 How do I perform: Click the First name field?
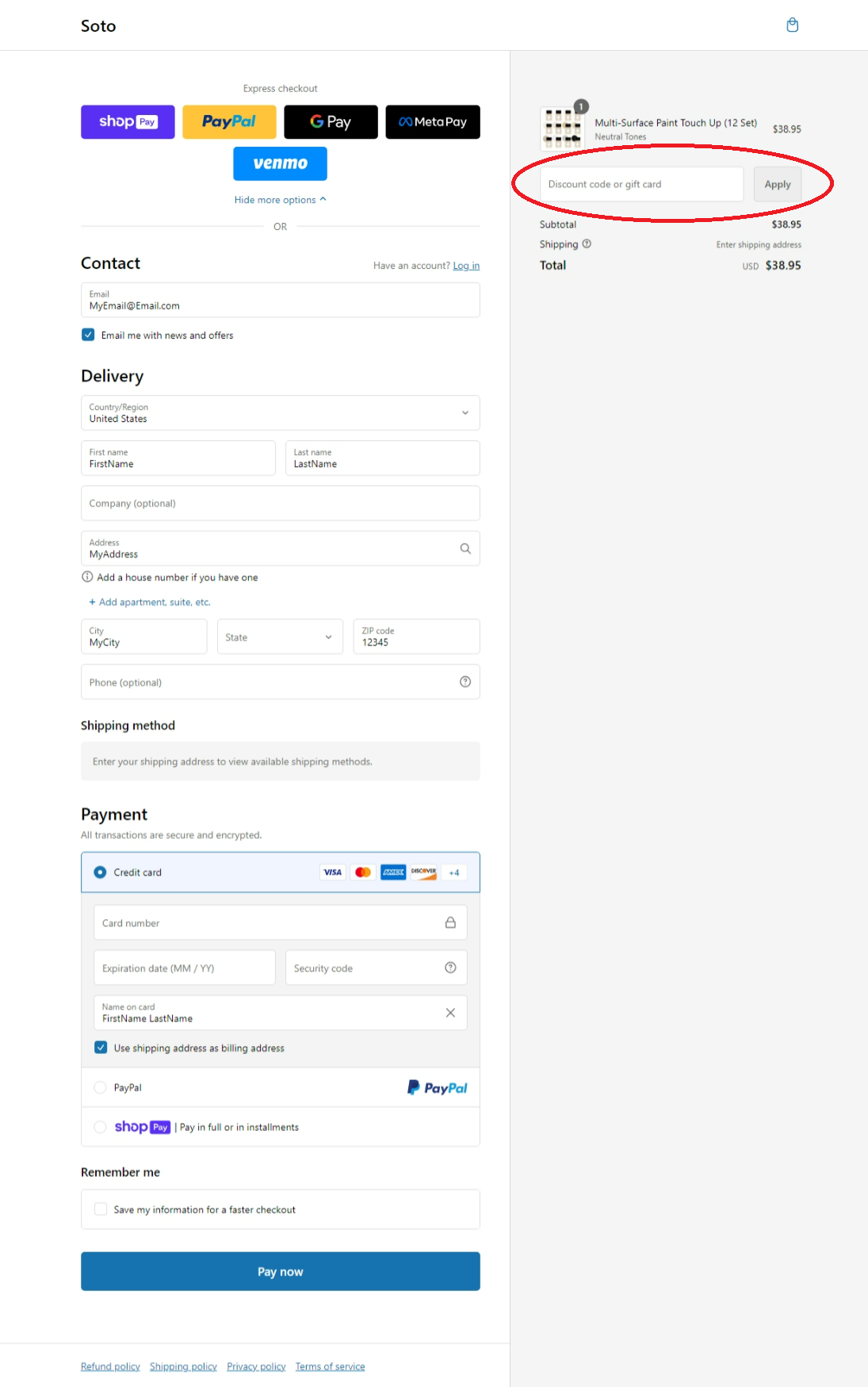pyautogui.click(x=178, y=458)
